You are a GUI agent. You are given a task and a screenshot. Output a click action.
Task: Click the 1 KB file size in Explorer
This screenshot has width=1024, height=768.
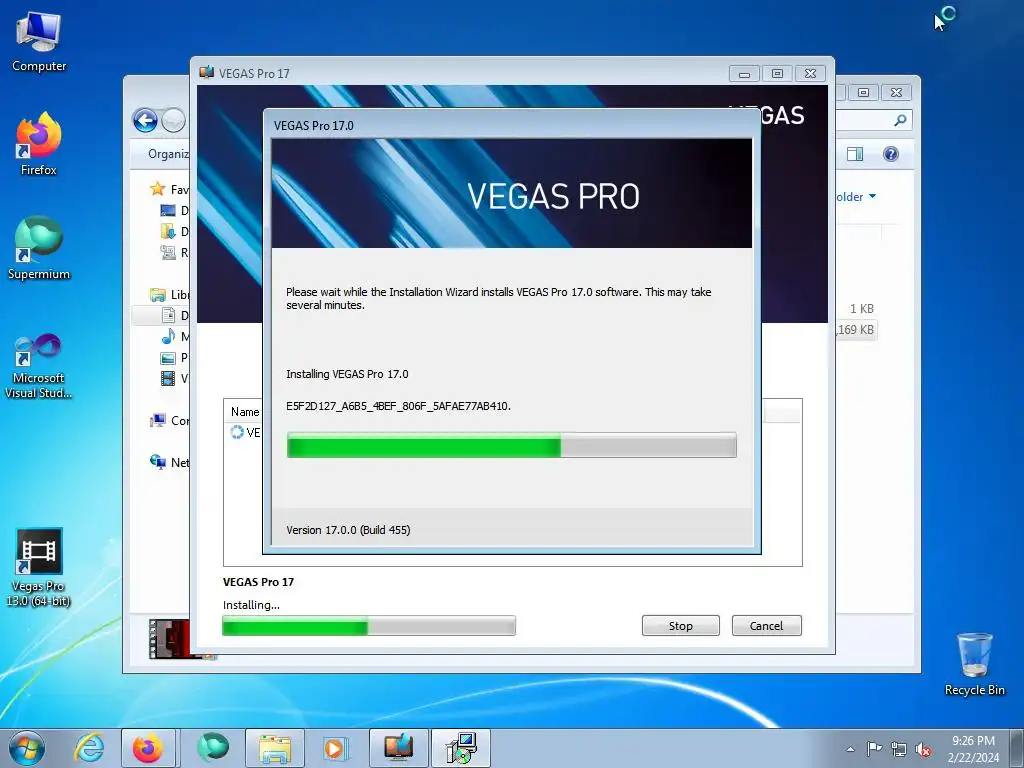[x=861, y=308]
